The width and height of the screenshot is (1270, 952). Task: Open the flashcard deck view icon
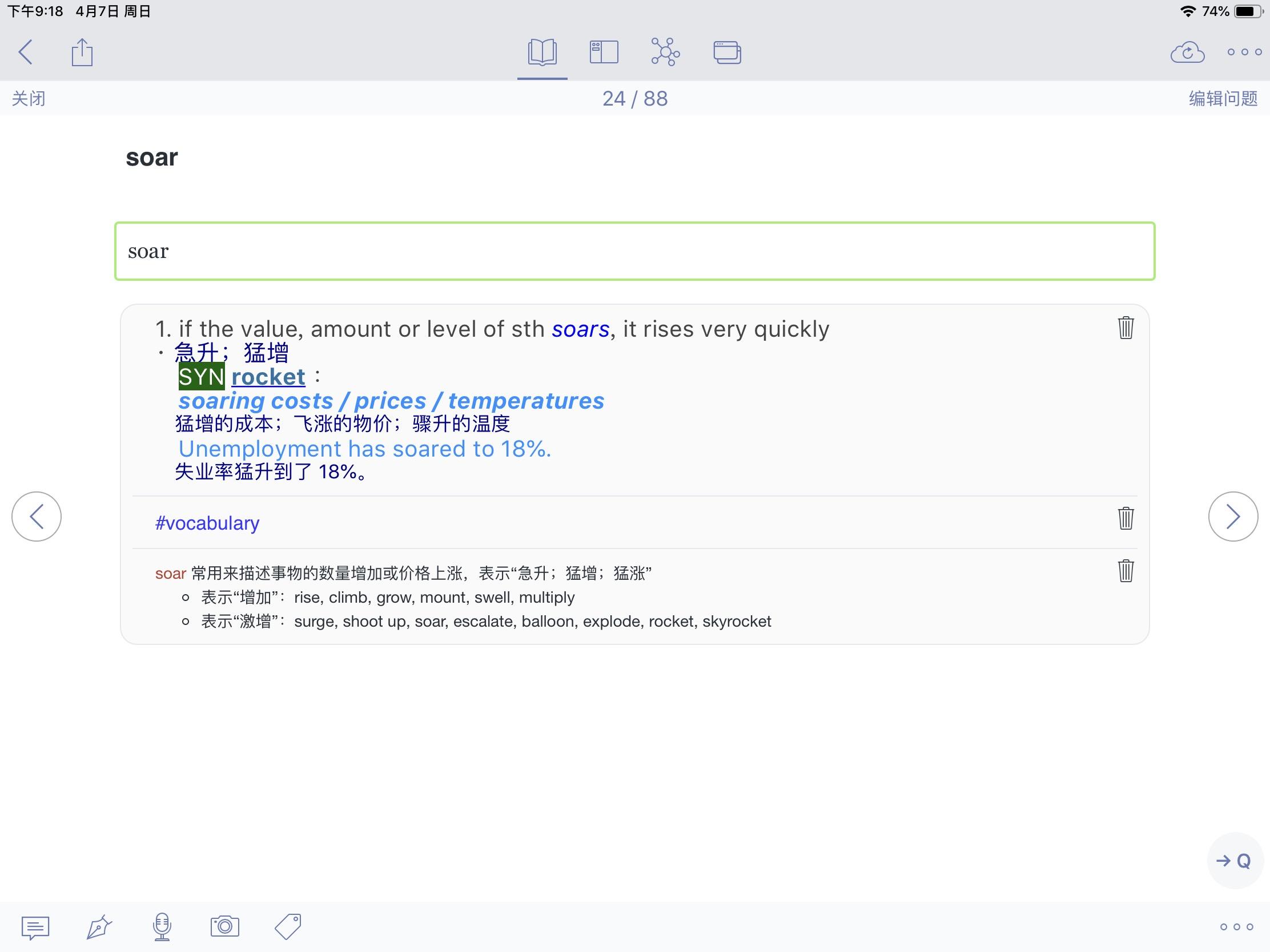click(x=727, y=52)
